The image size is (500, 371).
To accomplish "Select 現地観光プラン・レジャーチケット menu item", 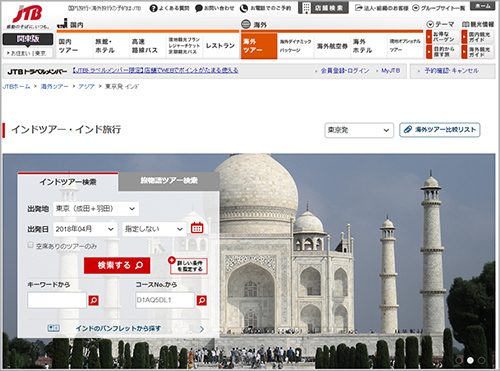I will 184,46.
